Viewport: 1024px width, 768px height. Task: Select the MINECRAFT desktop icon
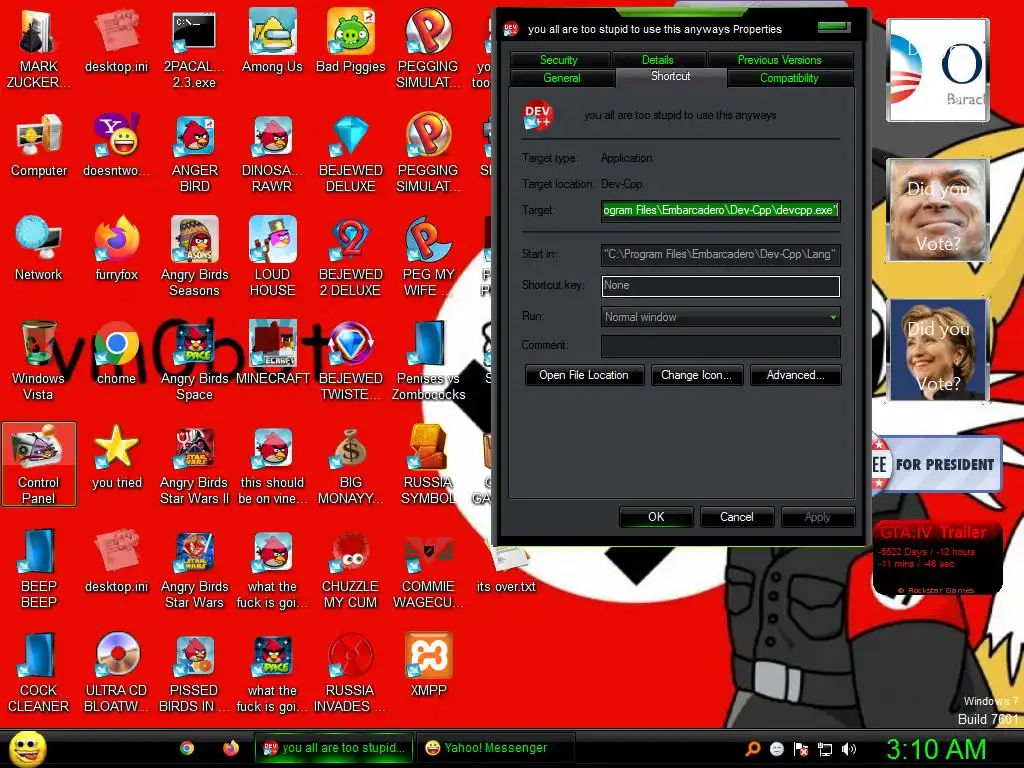click(x=272, y=353)
